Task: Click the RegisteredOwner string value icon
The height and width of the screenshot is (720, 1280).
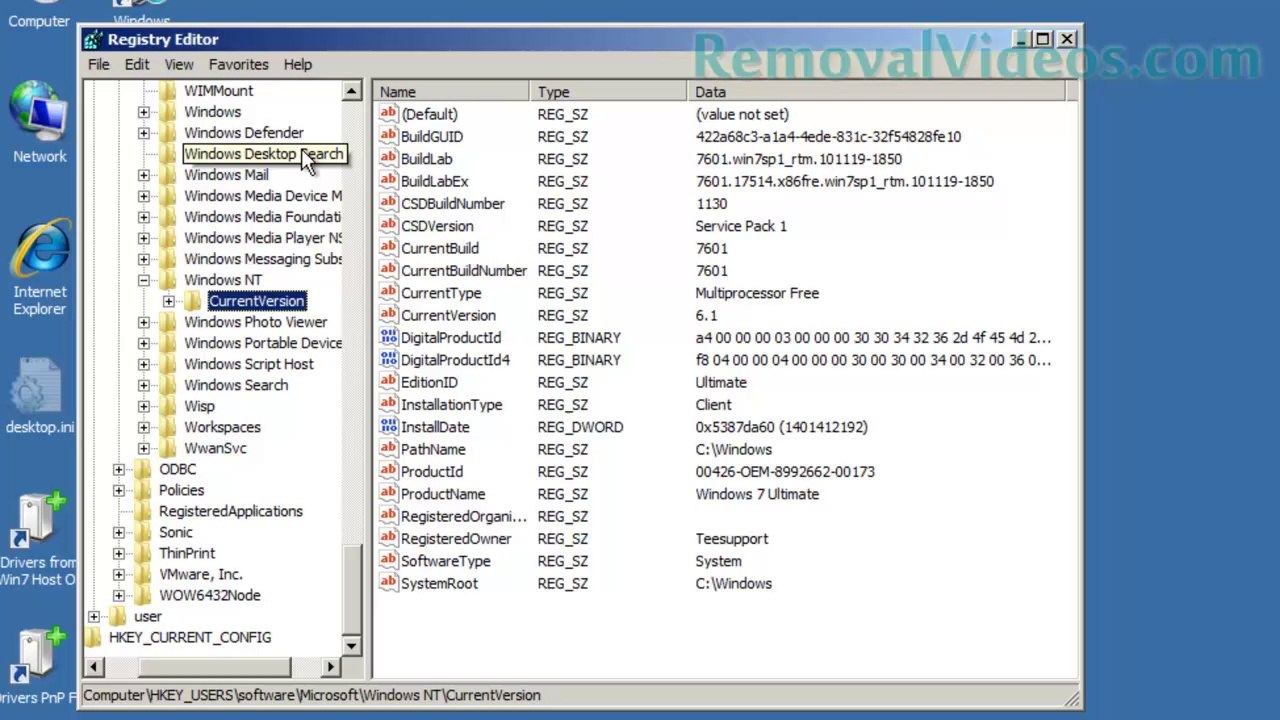Action: coord(388,538)
